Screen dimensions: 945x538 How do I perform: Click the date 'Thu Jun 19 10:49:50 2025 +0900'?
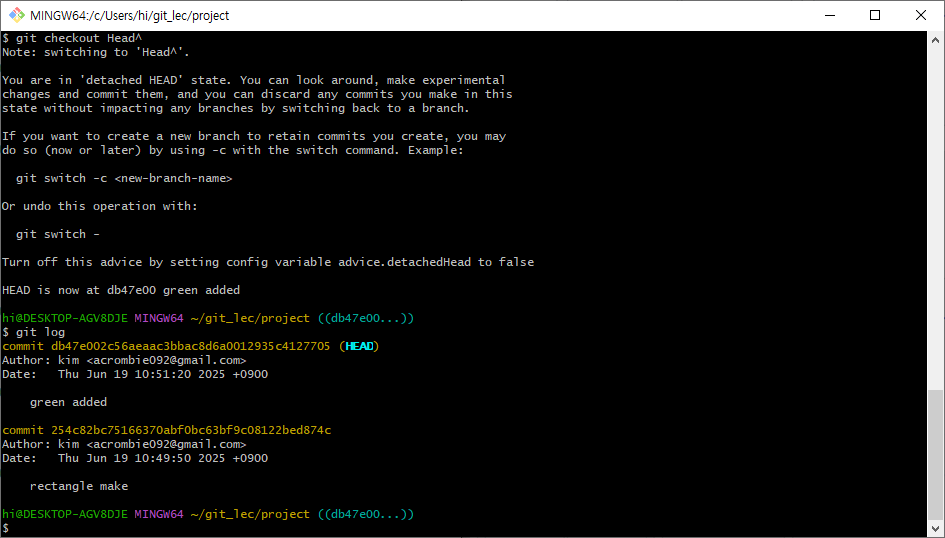point(163,458)
